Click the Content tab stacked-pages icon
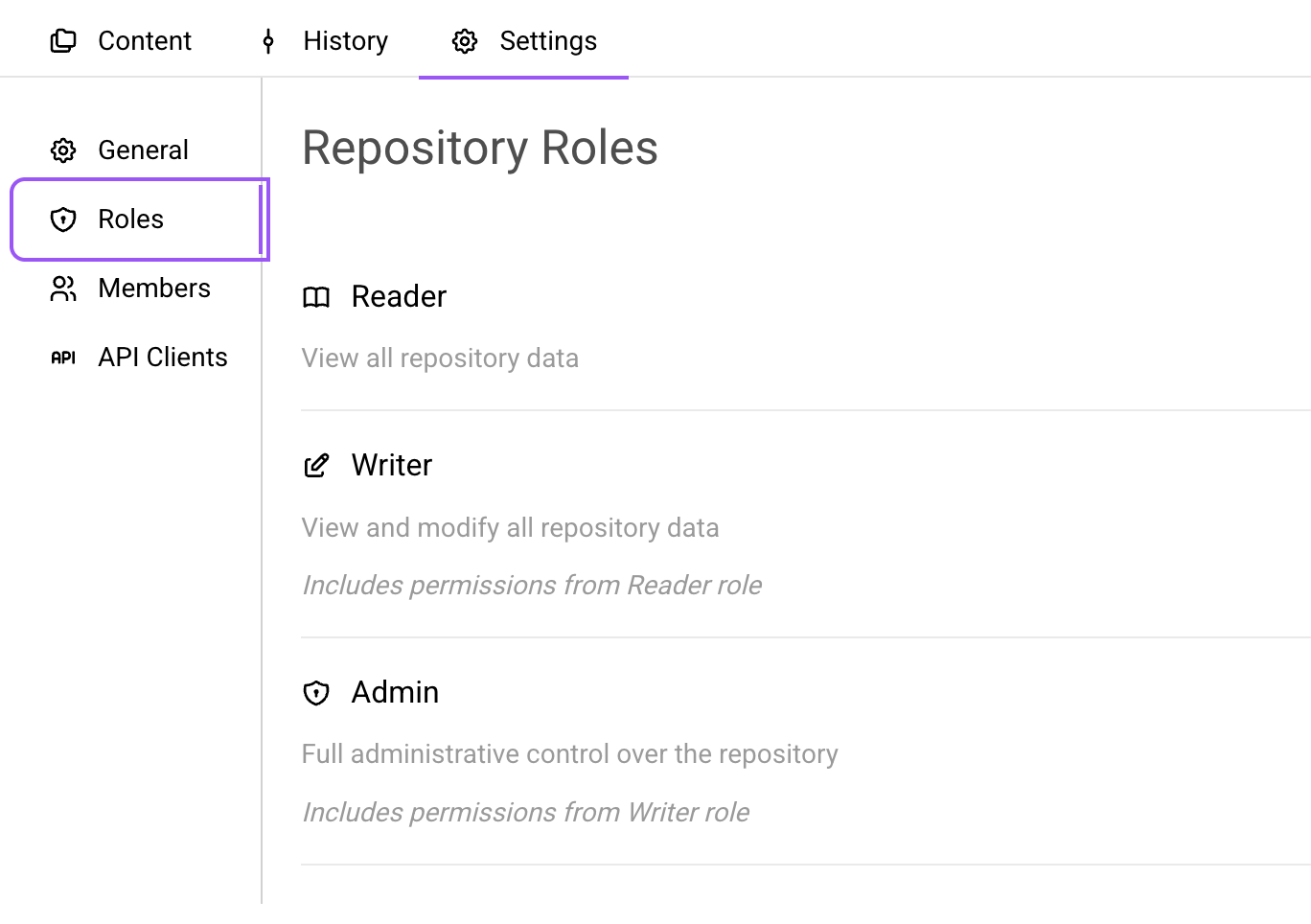 pyautogui.click(x=63, y=41)
